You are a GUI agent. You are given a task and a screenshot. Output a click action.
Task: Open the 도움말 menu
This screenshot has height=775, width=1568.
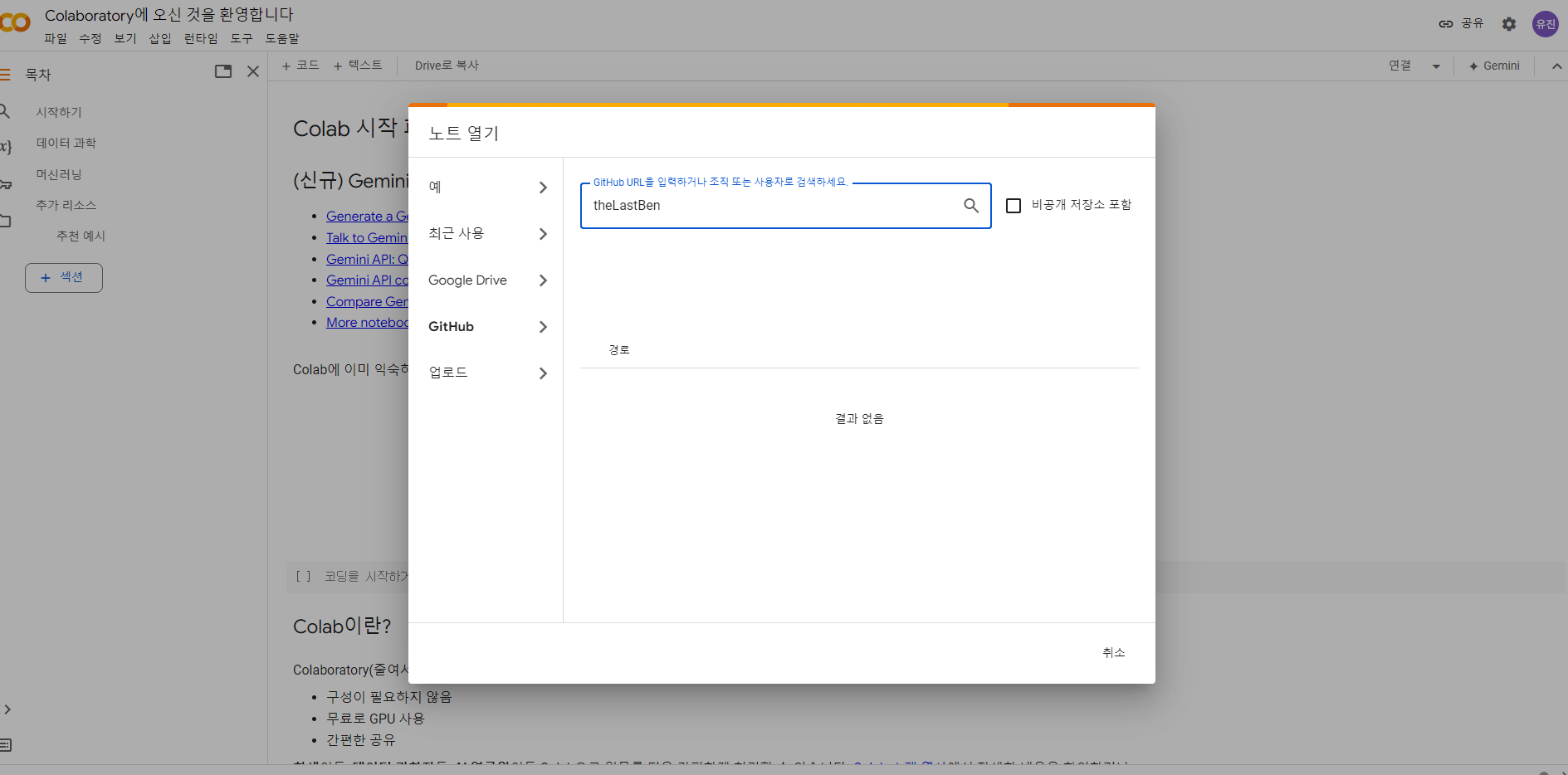[282, 39]
